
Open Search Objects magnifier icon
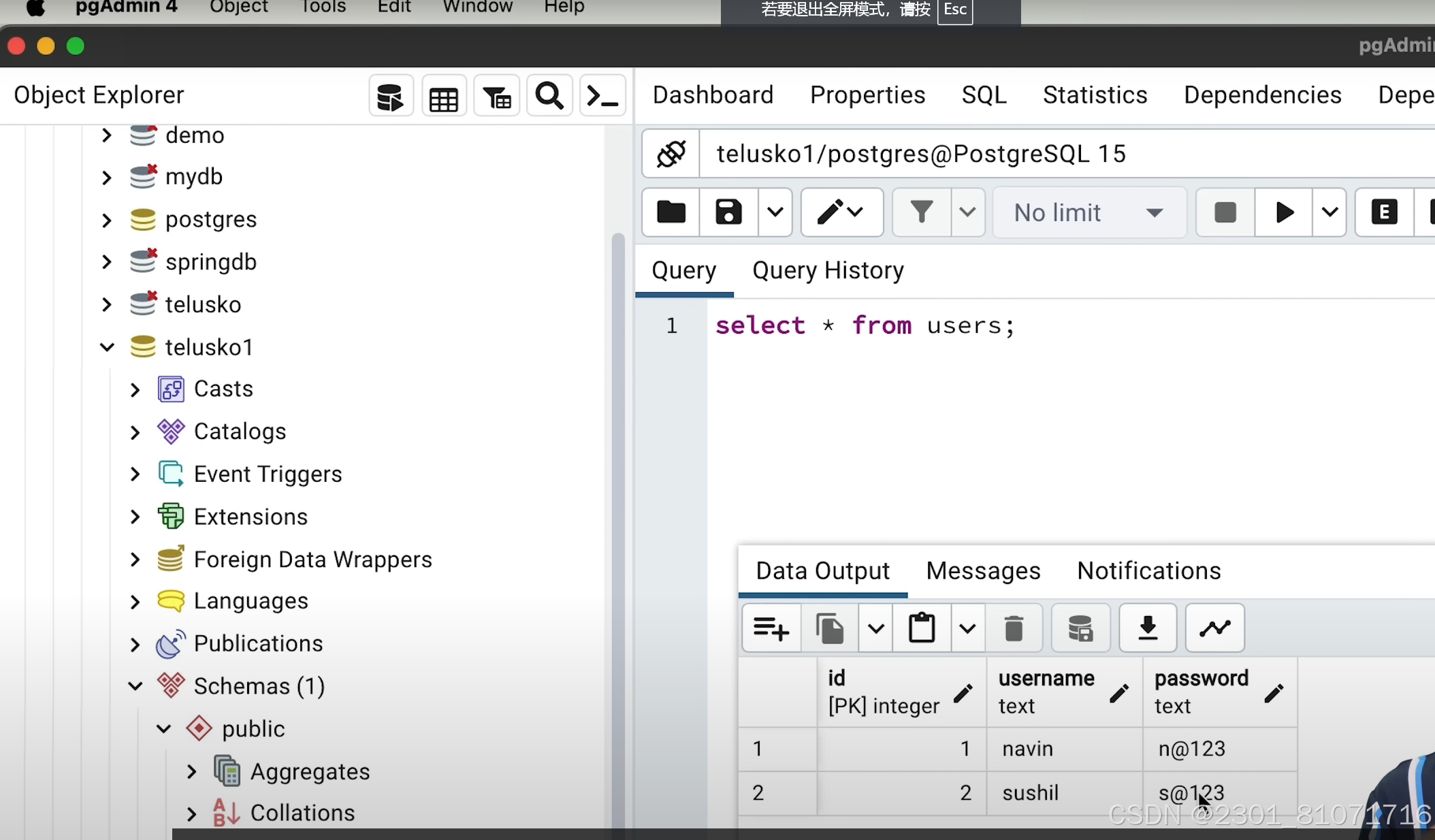pos(549,97)
